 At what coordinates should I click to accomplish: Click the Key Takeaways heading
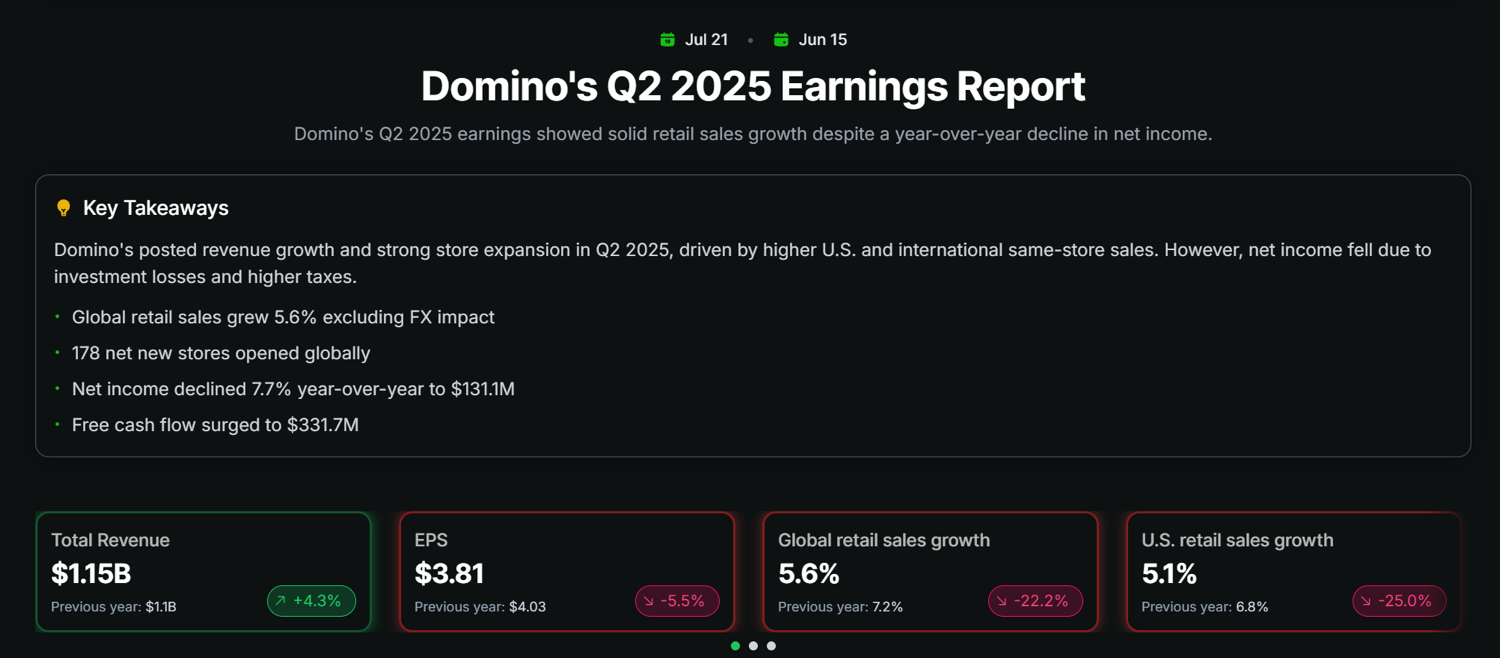pos(156,208)
